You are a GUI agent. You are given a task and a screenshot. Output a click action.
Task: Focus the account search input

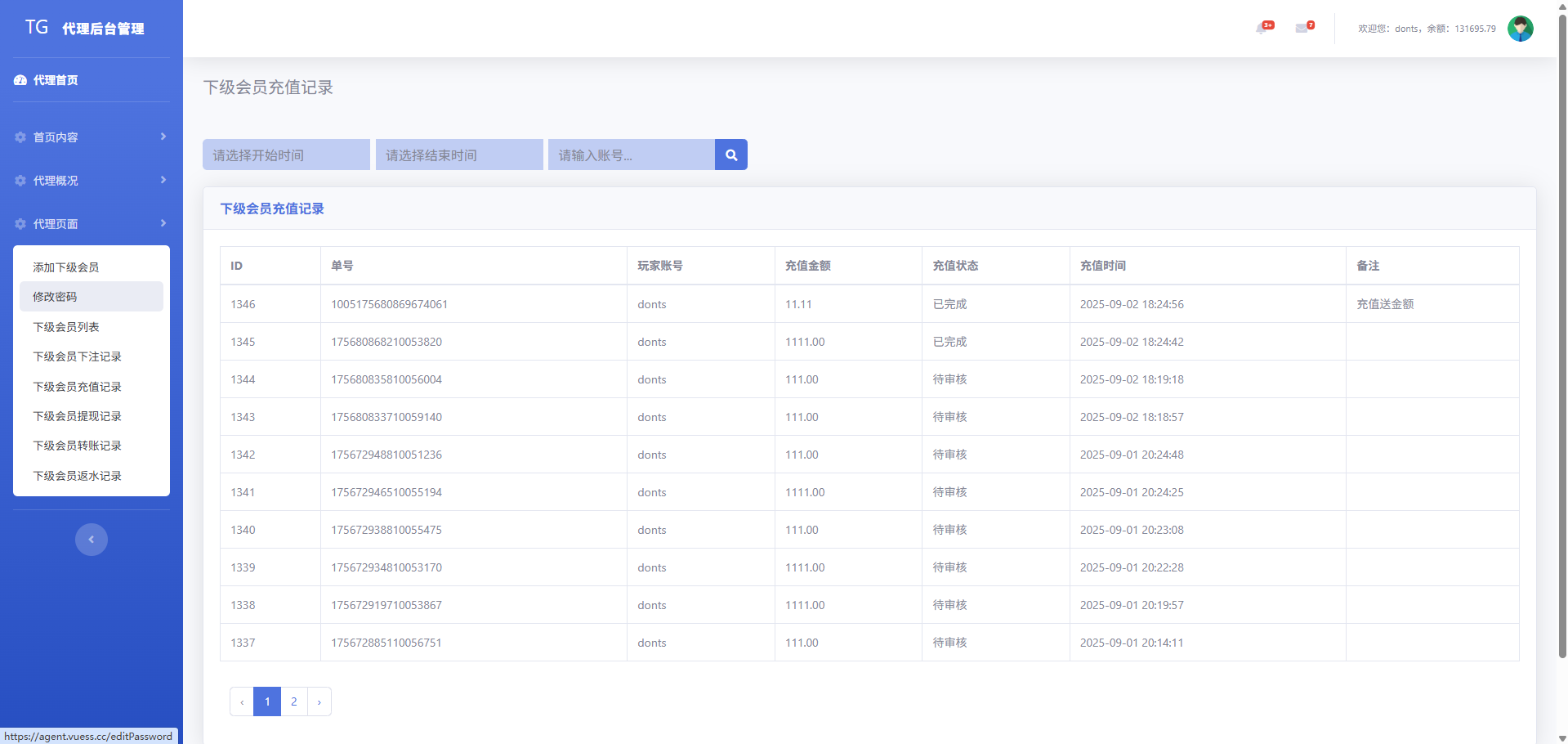click(631, 155)
